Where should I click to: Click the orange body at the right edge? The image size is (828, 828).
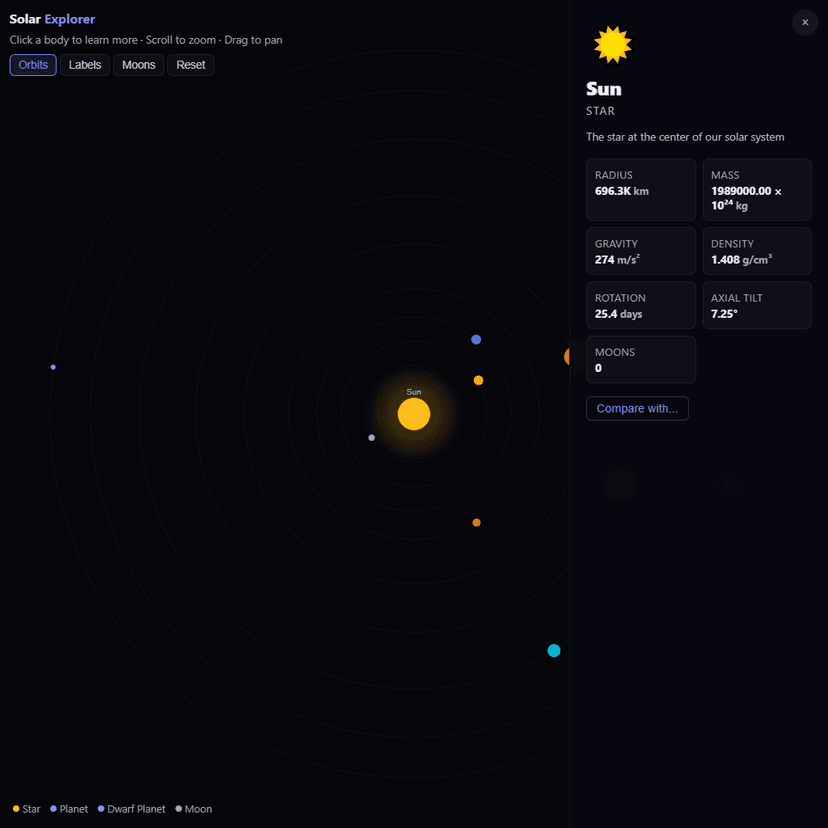(566, 356)
